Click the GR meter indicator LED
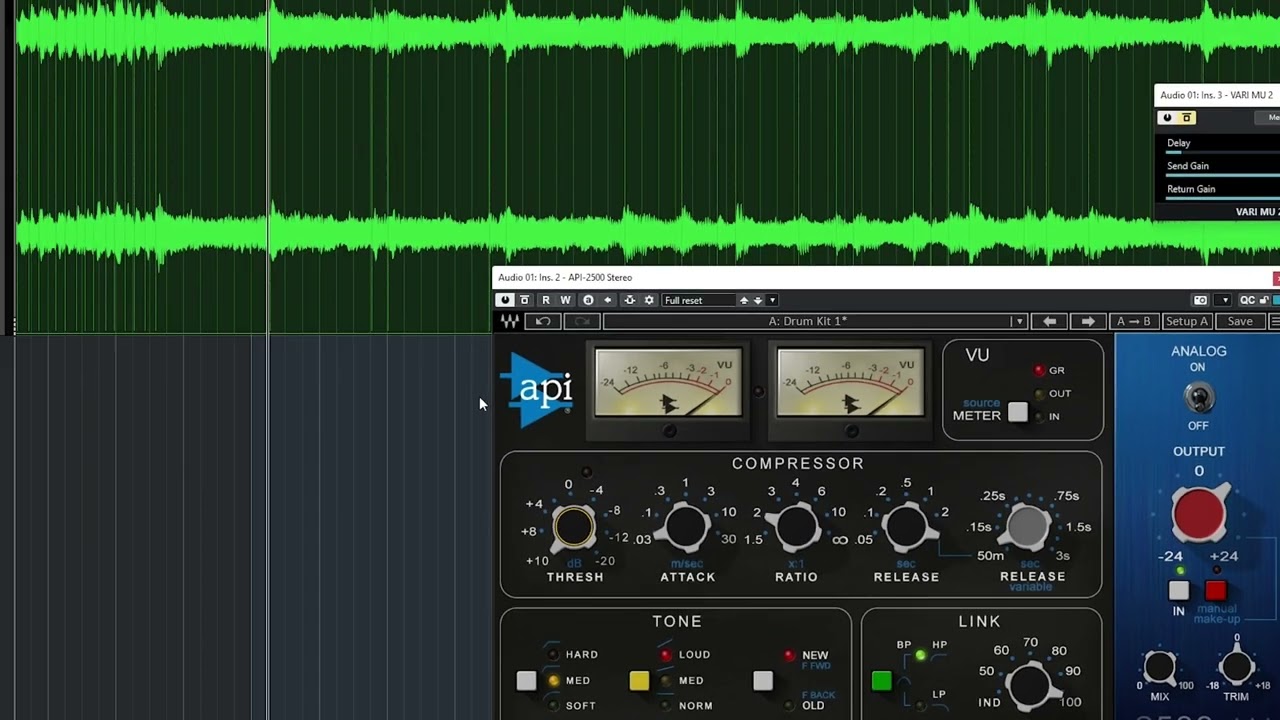1280x720 pixels. click(x=1039, y=370)
